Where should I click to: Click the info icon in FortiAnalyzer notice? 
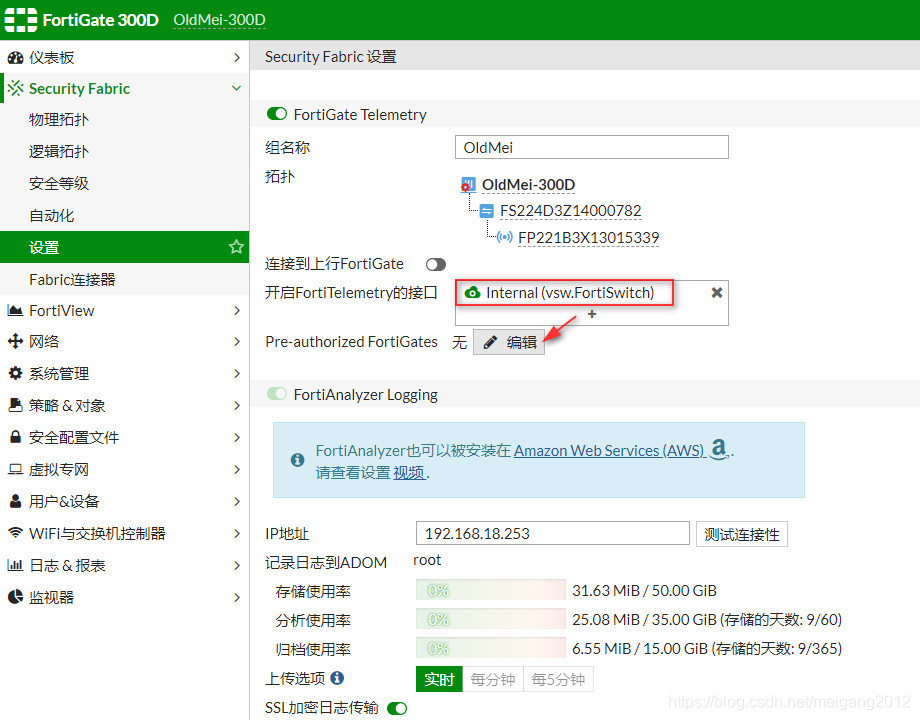[x=297, y=460]
